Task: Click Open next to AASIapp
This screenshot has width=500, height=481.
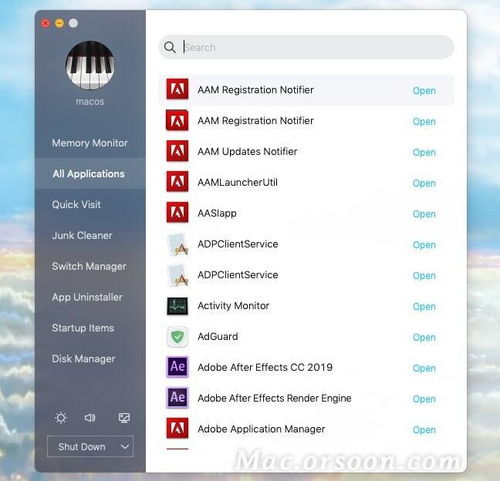Action: (424, 214)
